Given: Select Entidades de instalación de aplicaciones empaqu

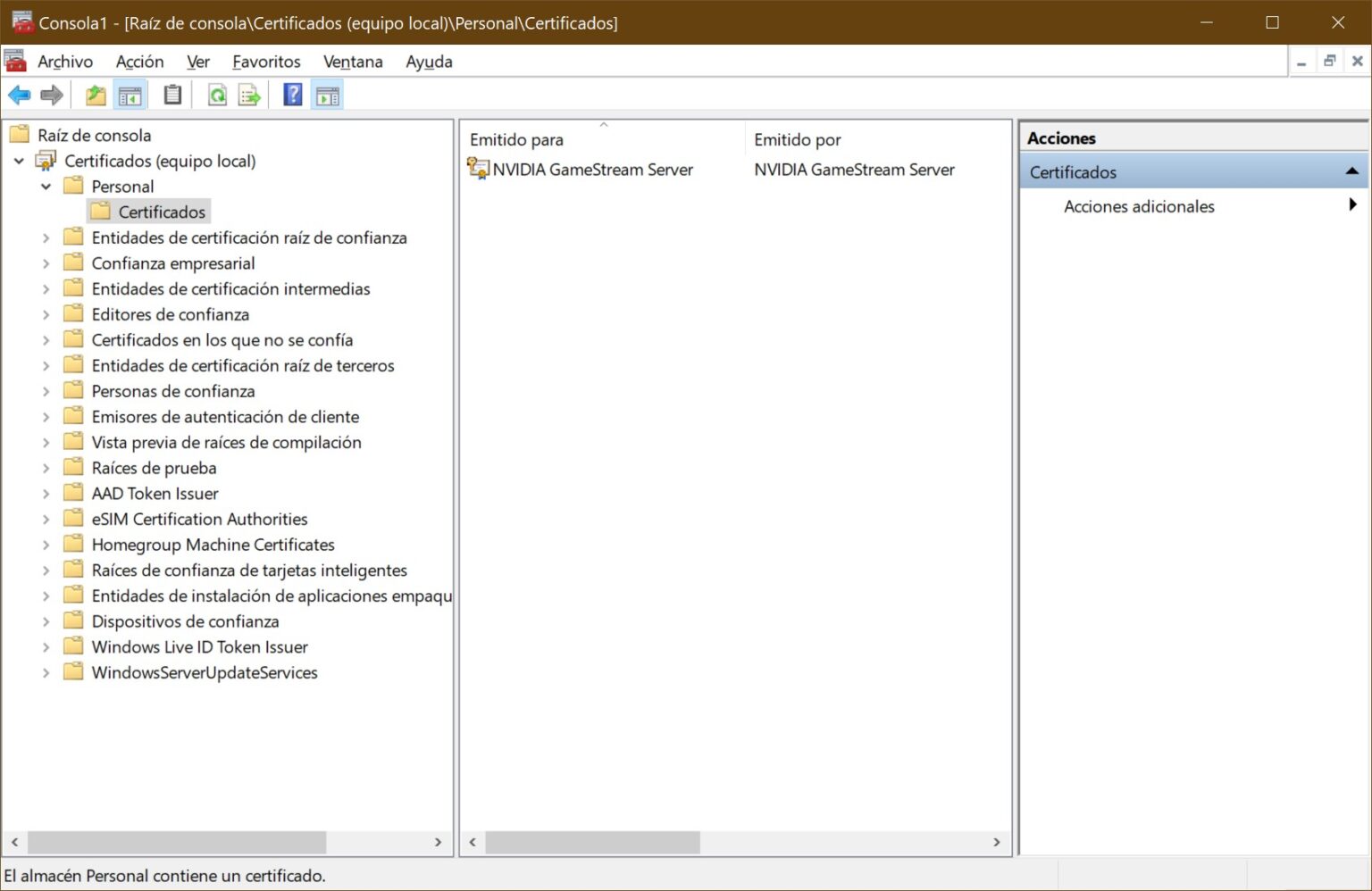Looking at the screenshot, I should [x=272, y=595].
